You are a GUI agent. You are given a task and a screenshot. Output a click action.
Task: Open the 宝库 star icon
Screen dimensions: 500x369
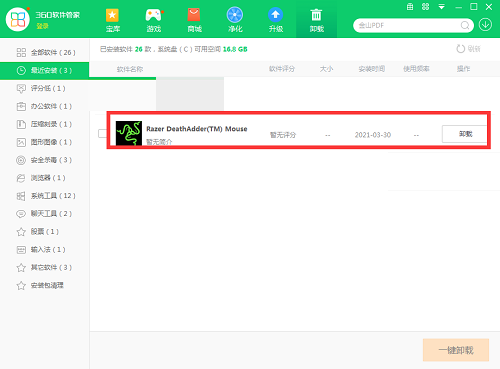point(113,16)
